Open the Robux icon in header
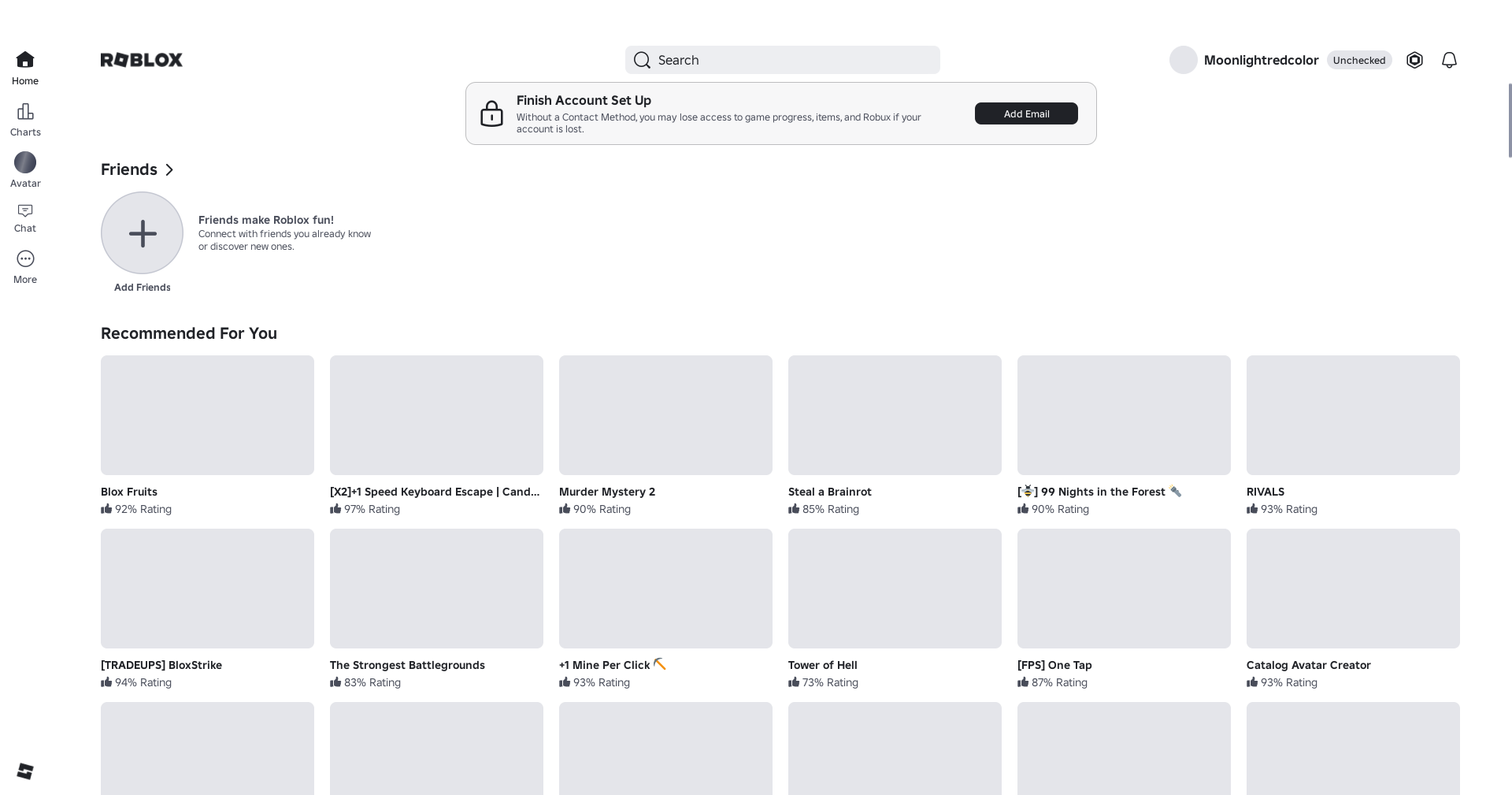 1414,60
